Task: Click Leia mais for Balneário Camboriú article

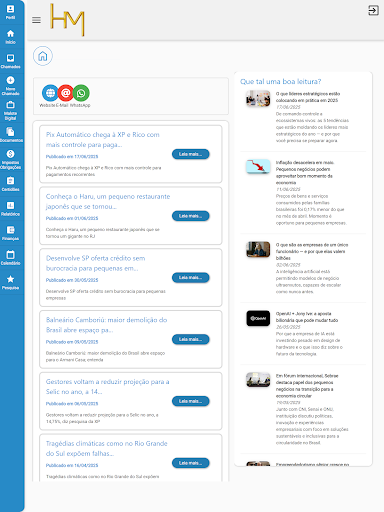Action: 191,339
